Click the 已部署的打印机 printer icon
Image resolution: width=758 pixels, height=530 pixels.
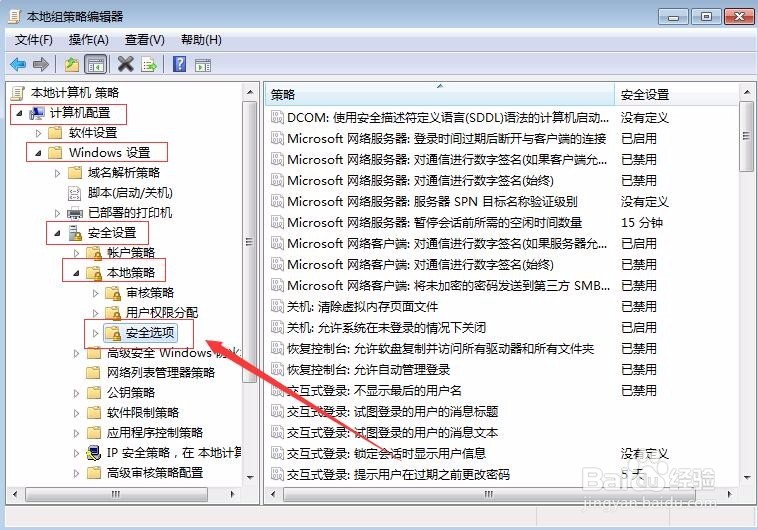point(75,213)
